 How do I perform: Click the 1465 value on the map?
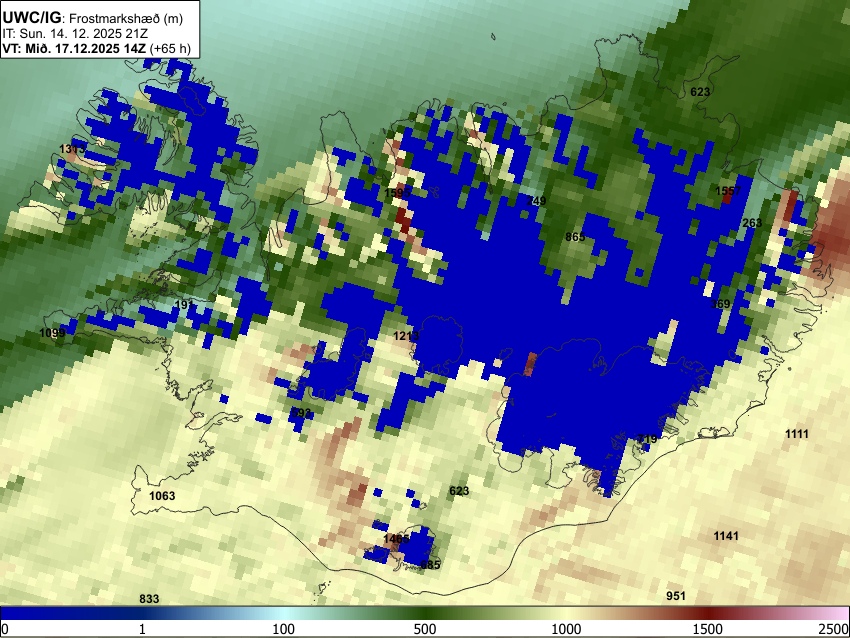[x=396, y=539]
